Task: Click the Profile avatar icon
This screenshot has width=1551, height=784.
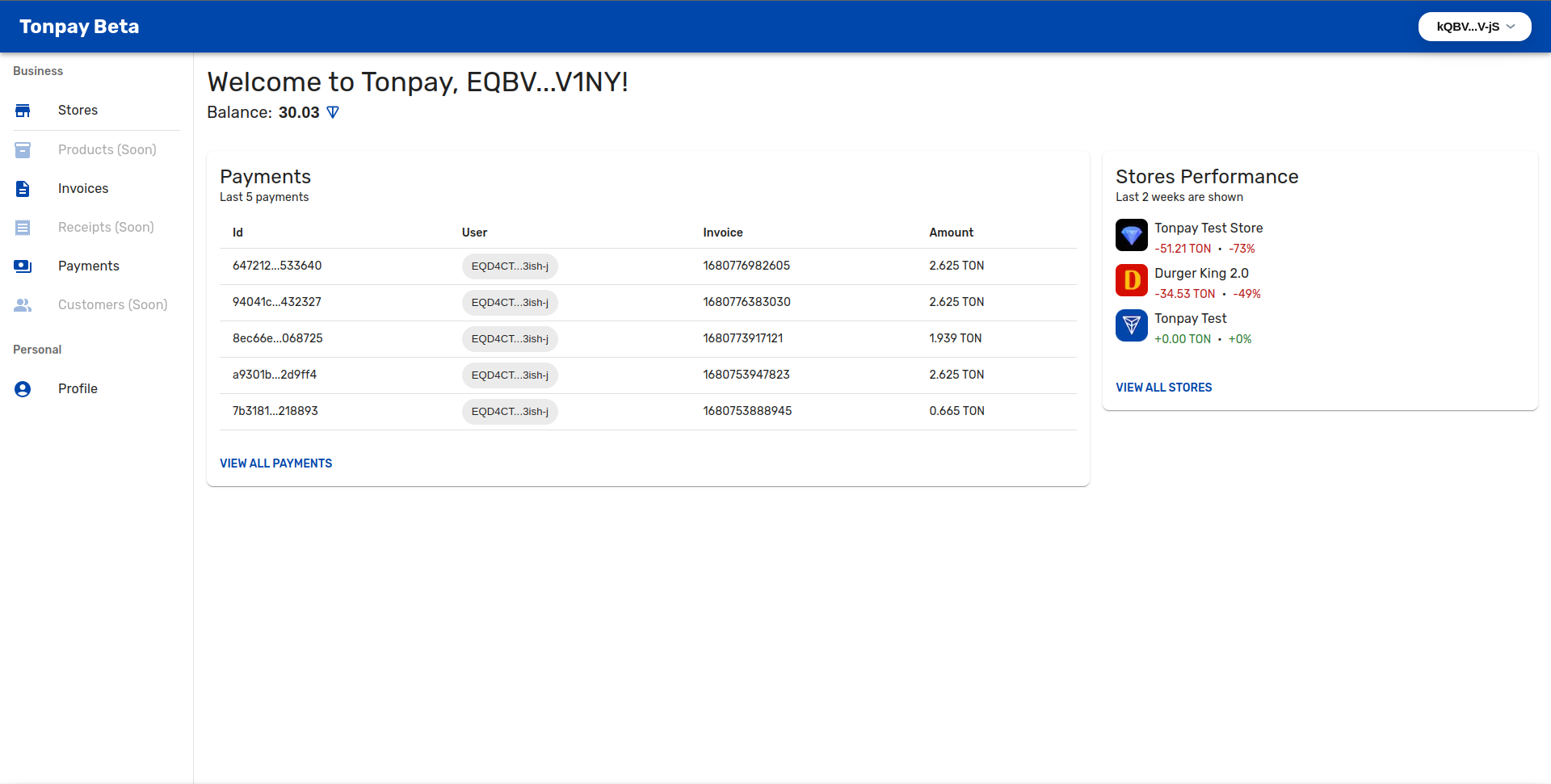Action: (x=23, y=388)
